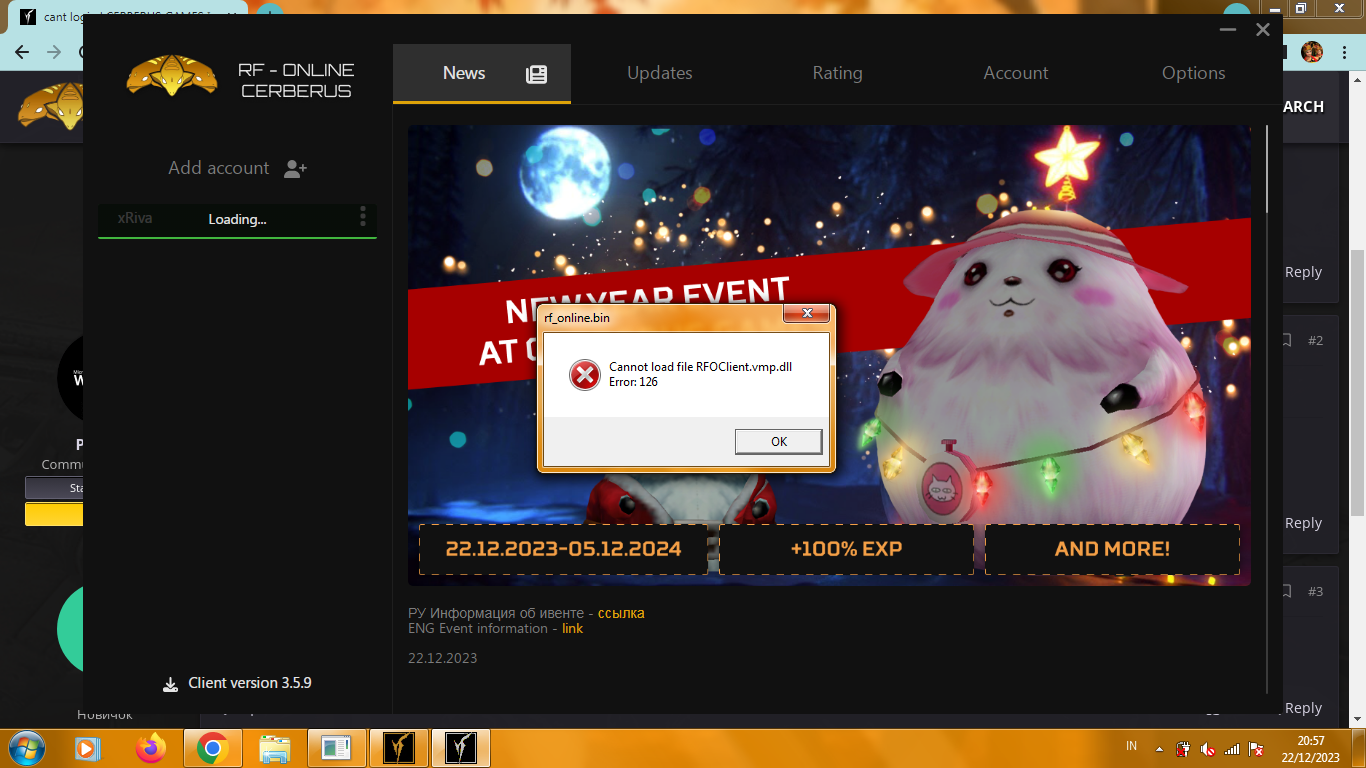Click the 'Loading...' status of xRiva
The height and width of the screenshot is (768, 1366).
tap(237, 219)
